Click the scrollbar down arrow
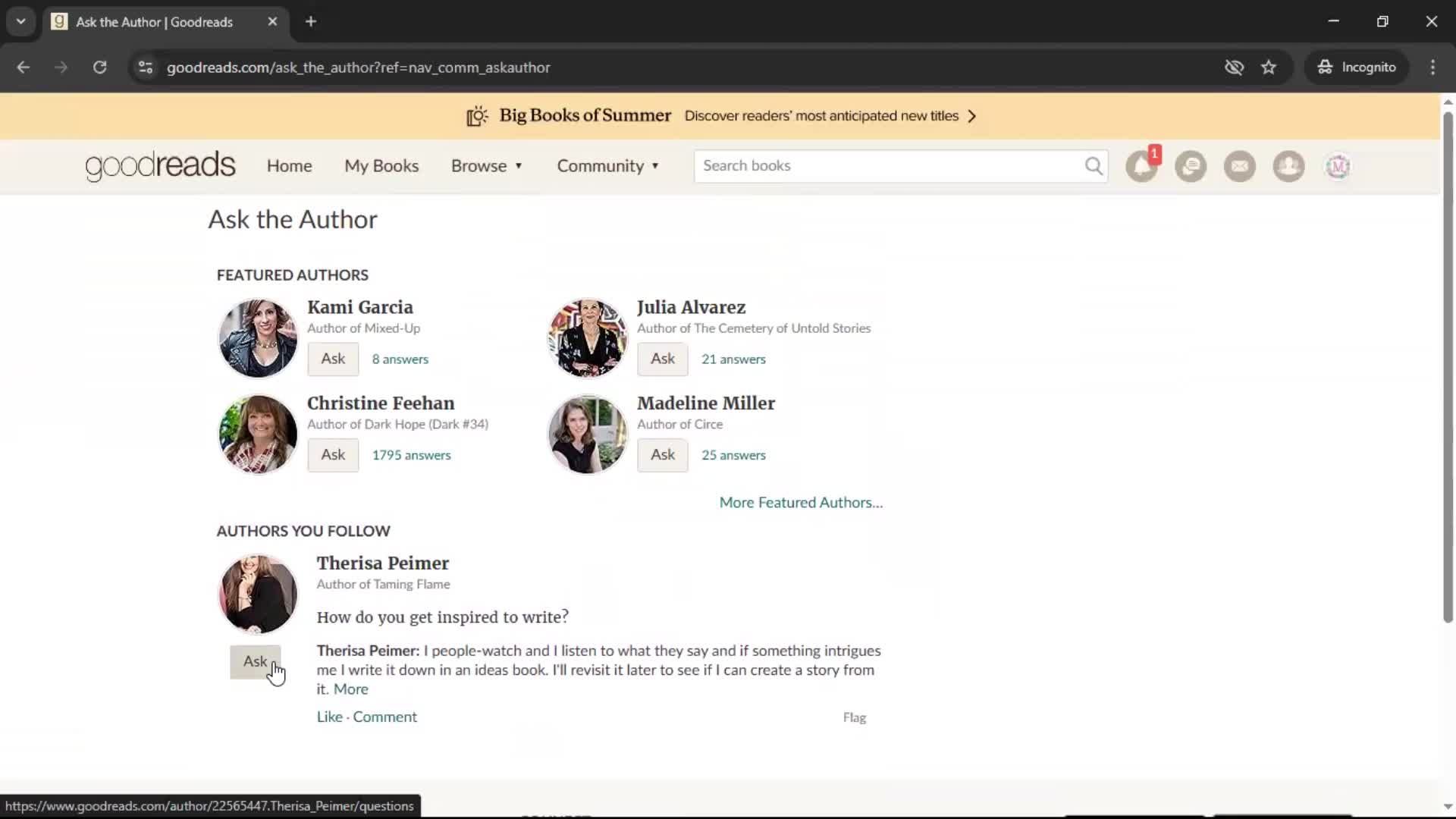1456x819 pixels. (x=1448, y=807)
